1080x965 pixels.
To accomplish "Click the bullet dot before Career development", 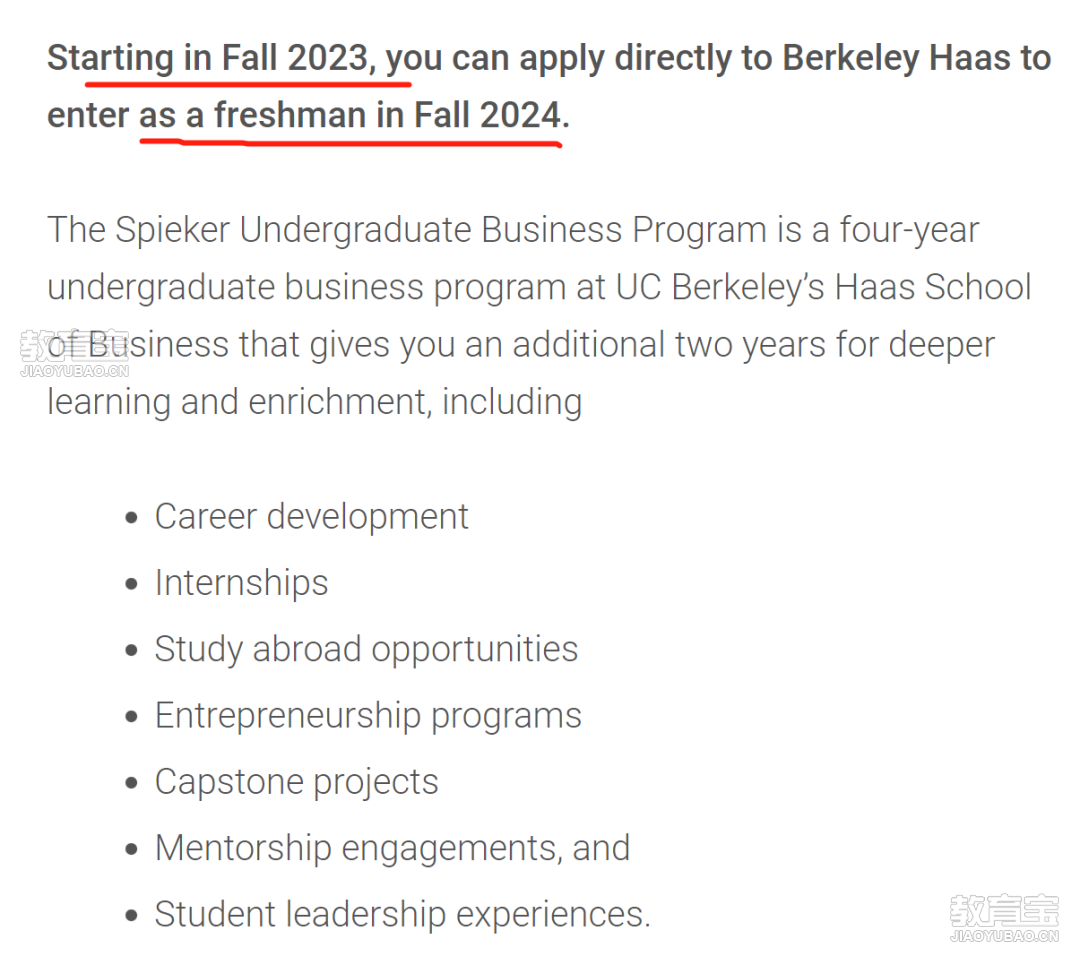I will click(x=132, y=518).
